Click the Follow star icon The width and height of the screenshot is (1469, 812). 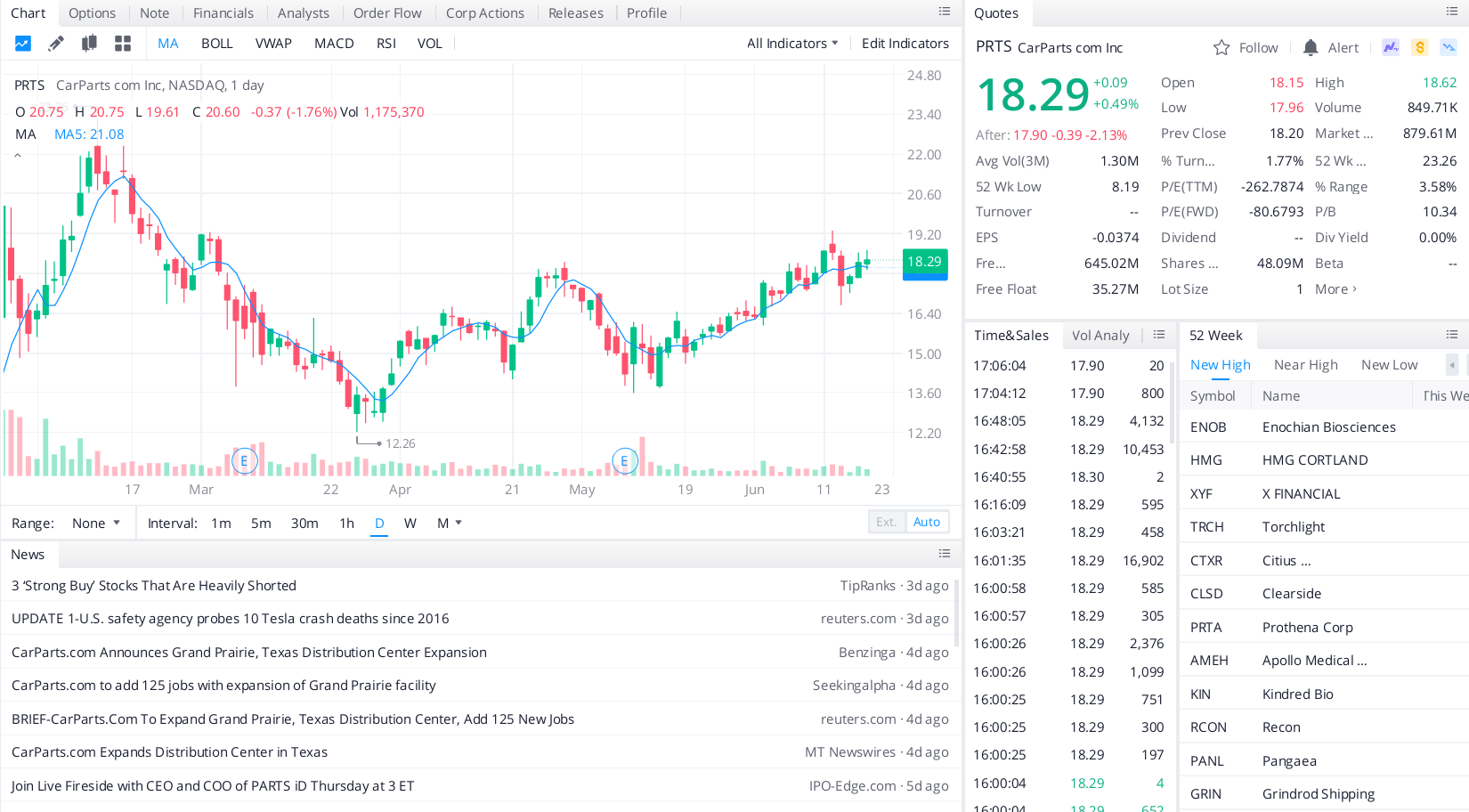(x=1221, y=48)
